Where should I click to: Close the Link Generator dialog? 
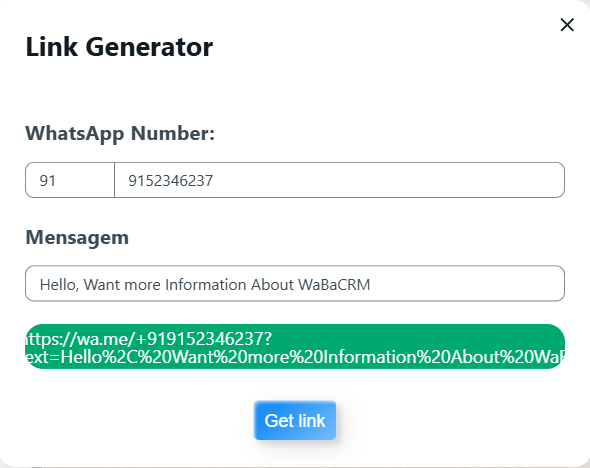[567, 25]
